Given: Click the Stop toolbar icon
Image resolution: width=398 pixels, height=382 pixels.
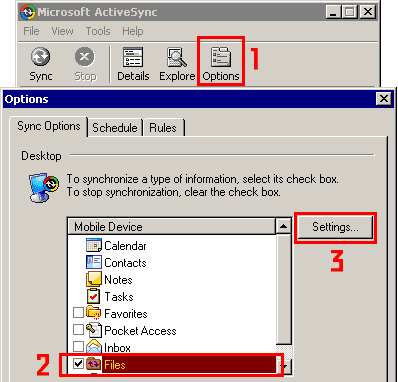Looking at the screenshot, I should 85,57.
